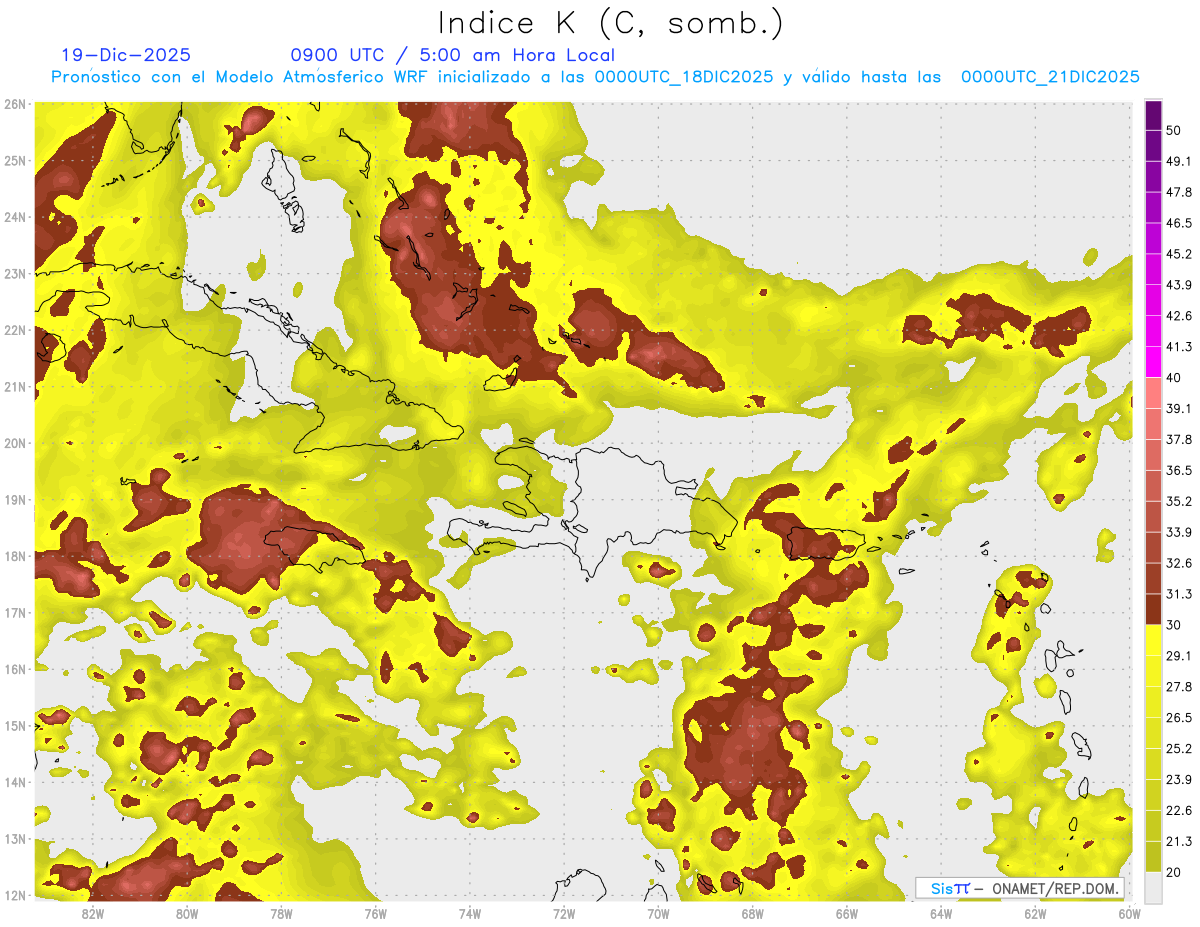Click the colorbar value 31.3
1200x927 pixels.
(x=1178, y=594)
